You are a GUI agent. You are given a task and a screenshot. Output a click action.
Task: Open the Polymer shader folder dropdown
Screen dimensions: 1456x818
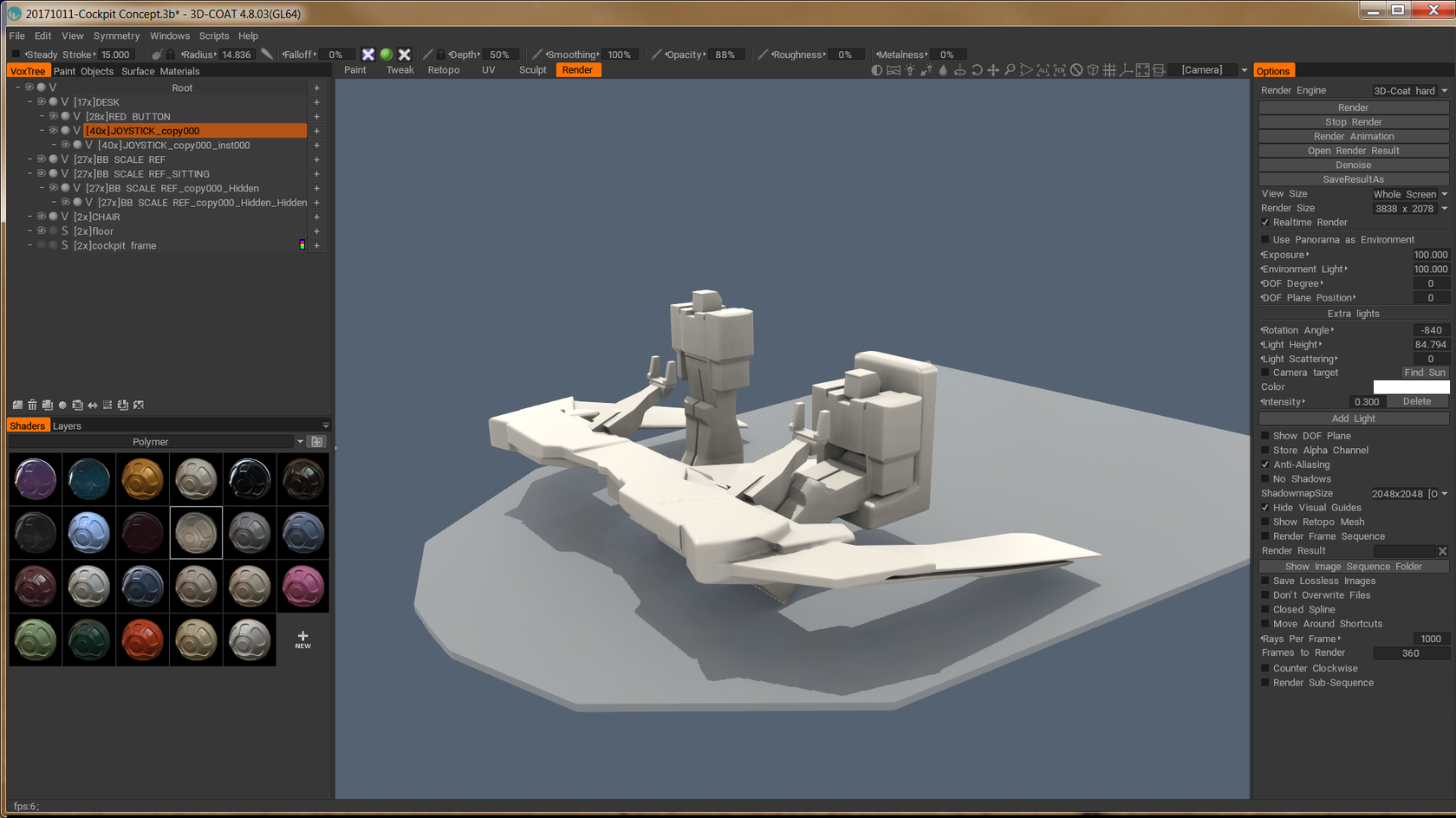[x=301, y=442]
